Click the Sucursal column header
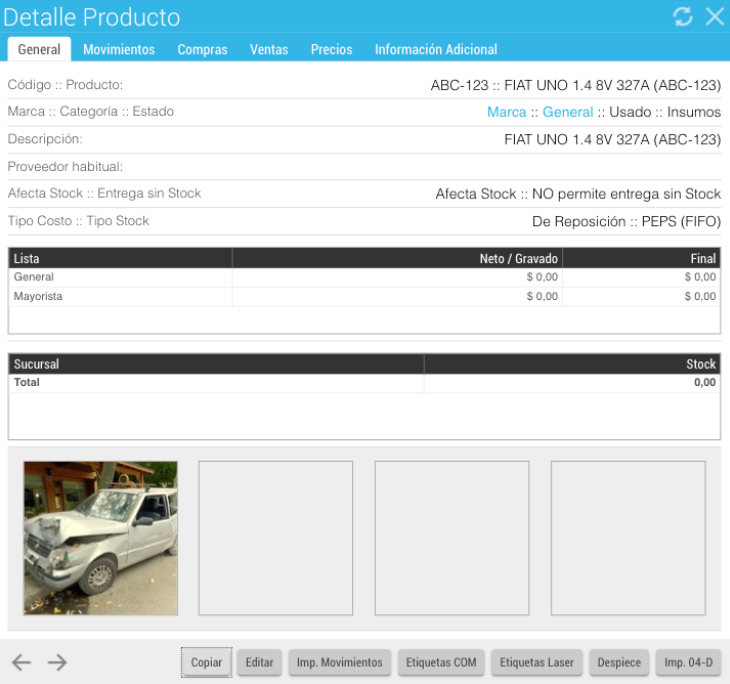Image resolution: width=730 pixels, height=684 pixels. coord(216,364)
